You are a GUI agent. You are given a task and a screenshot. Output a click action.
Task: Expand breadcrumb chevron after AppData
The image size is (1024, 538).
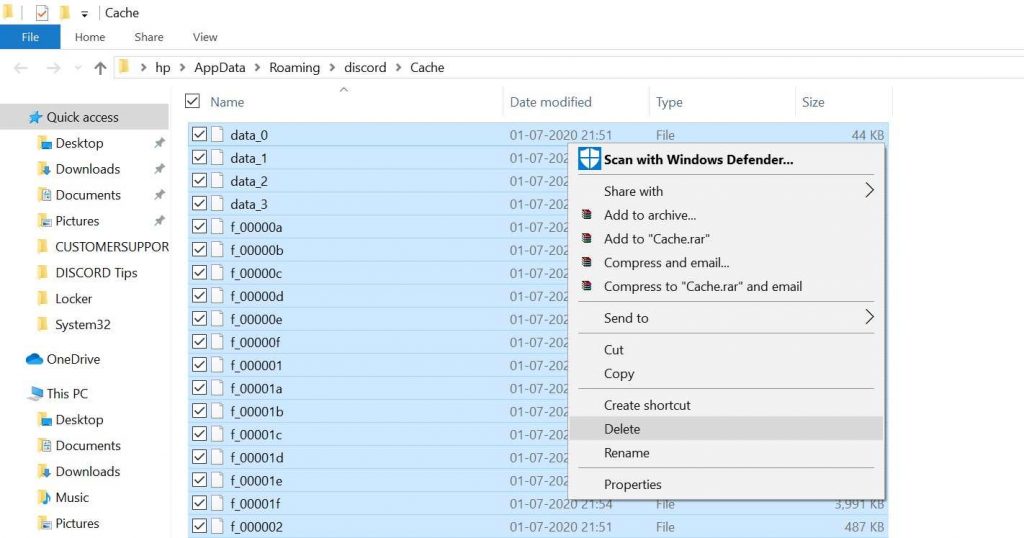coord(257,68)
